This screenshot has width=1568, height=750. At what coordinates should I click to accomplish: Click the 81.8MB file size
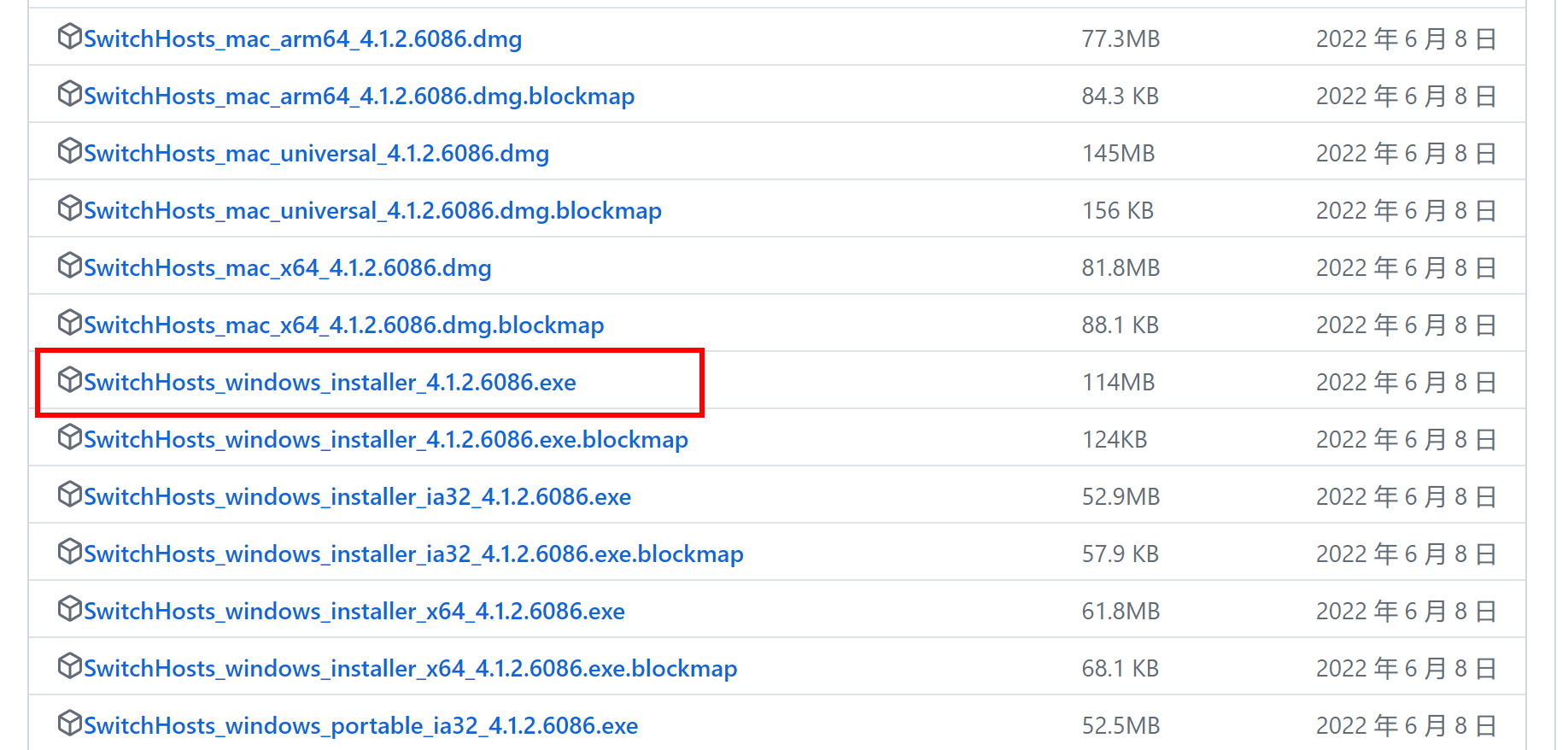(1120, 268)
